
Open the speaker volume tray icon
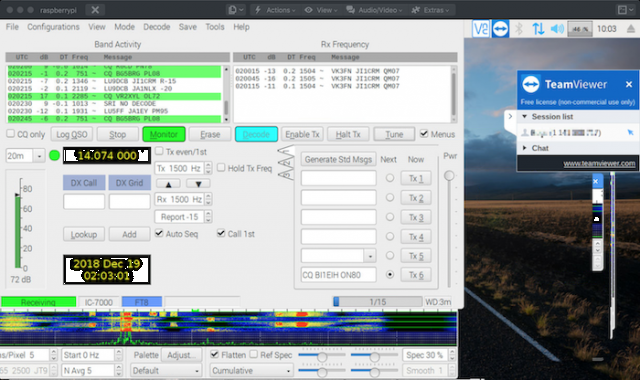click(x=557, y=29)
